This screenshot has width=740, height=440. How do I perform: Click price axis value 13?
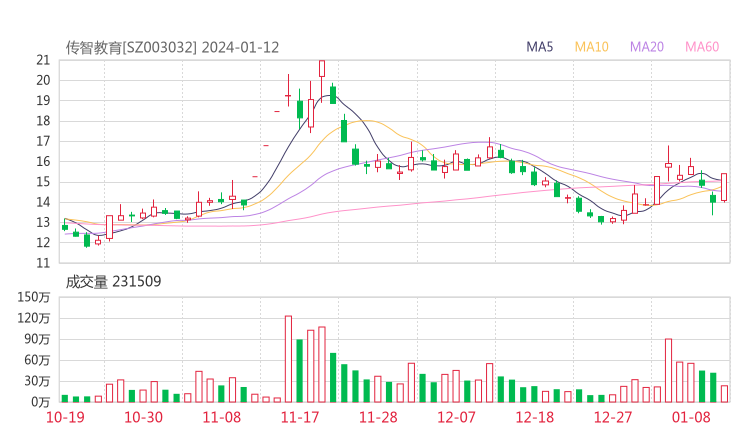point(43,222)
